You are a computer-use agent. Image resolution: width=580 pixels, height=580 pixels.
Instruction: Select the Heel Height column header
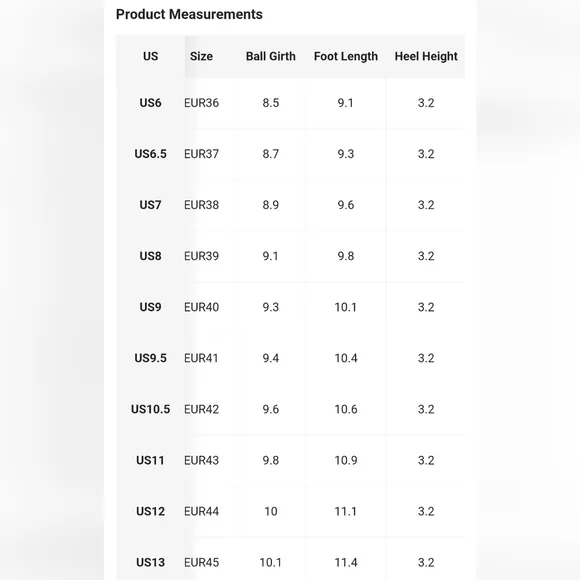pos(426,56)
